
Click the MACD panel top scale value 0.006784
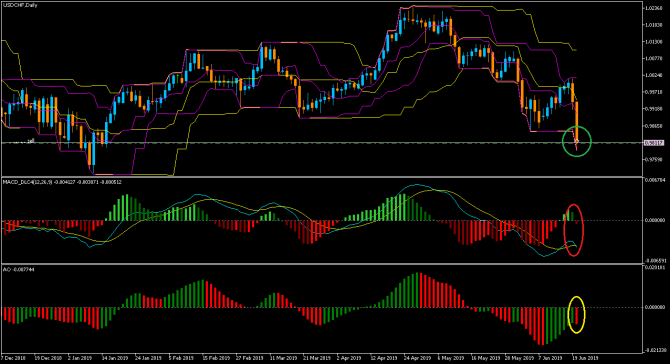pyautogui.click(x=655, y=180)
